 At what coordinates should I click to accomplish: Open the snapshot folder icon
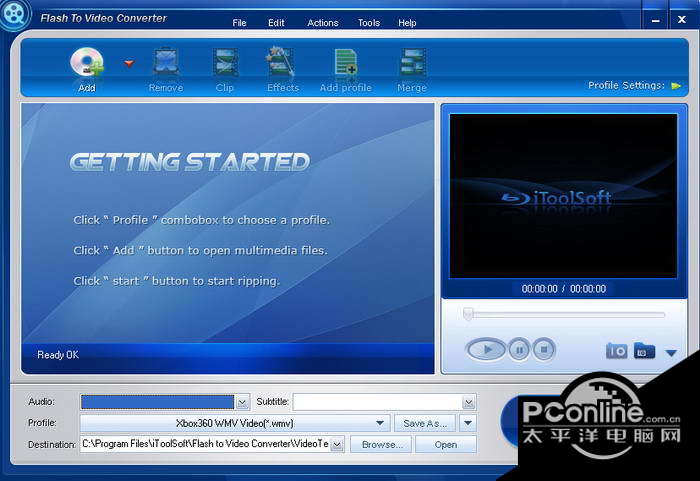coord(644,351)
